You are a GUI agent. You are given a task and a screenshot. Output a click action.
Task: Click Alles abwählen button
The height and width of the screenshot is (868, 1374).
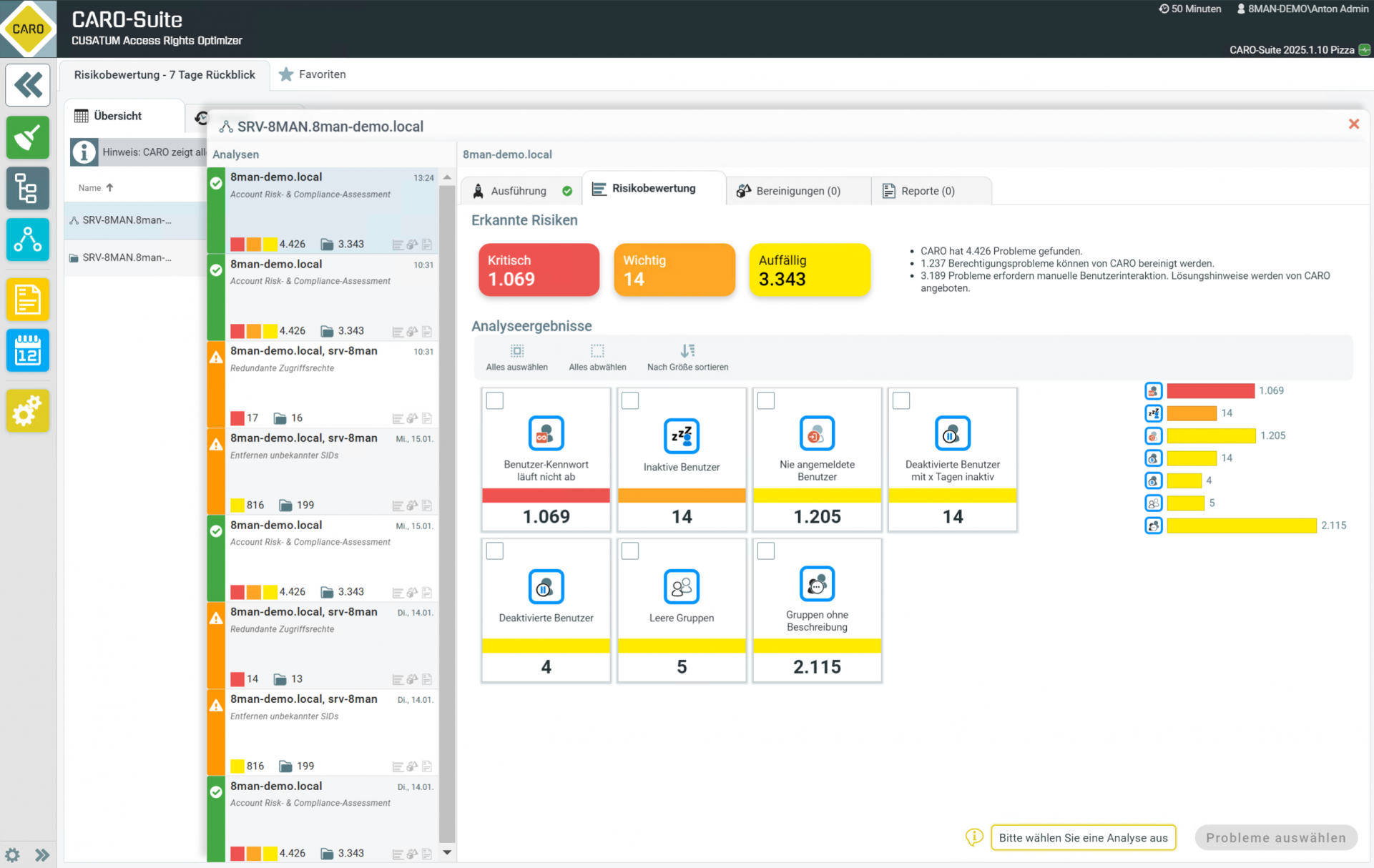pyautogui.click(x=597, y=357)
